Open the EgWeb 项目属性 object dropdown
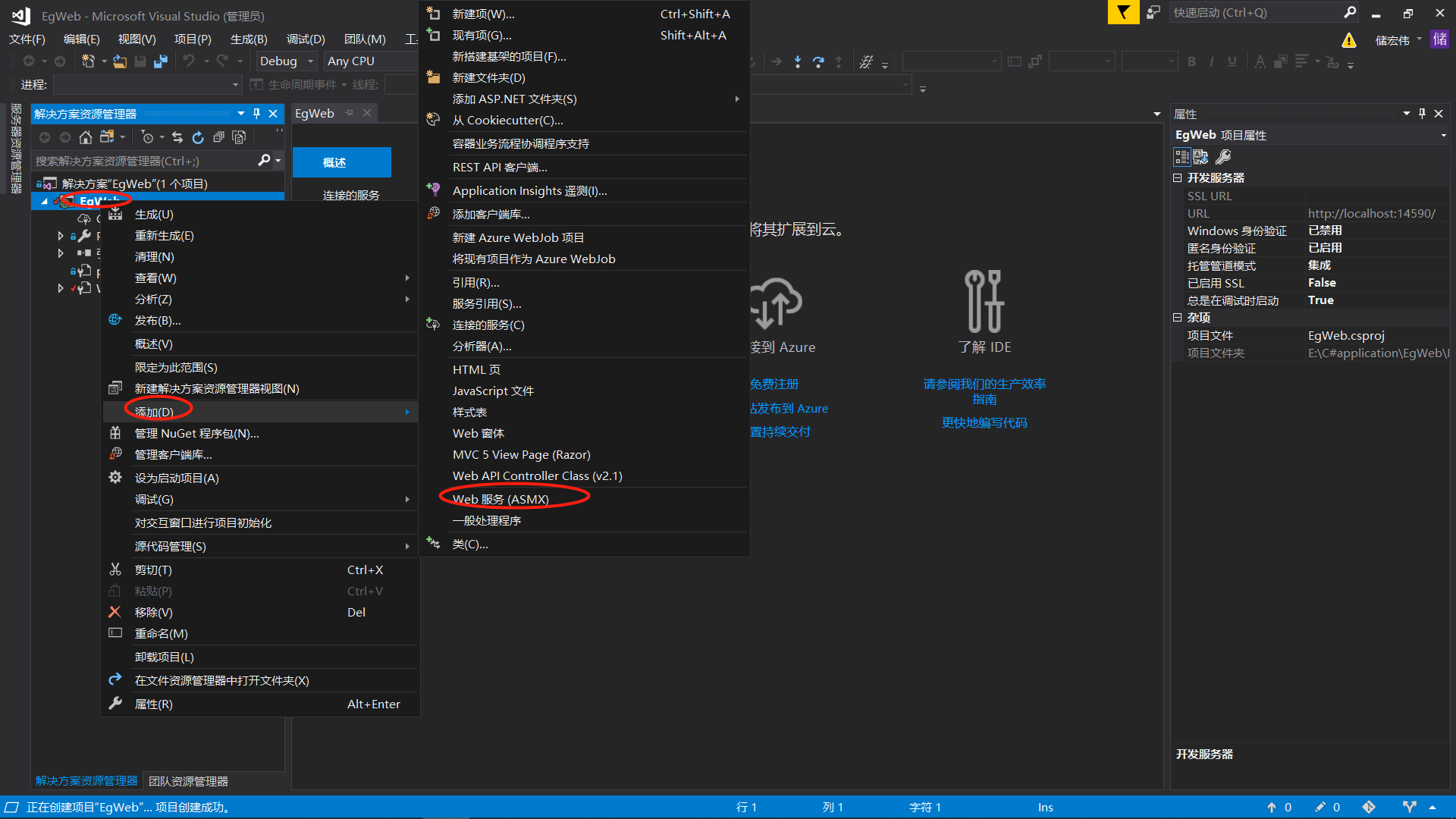The height and width of the screenshot is (819, 1456). tap(1442, 136)
